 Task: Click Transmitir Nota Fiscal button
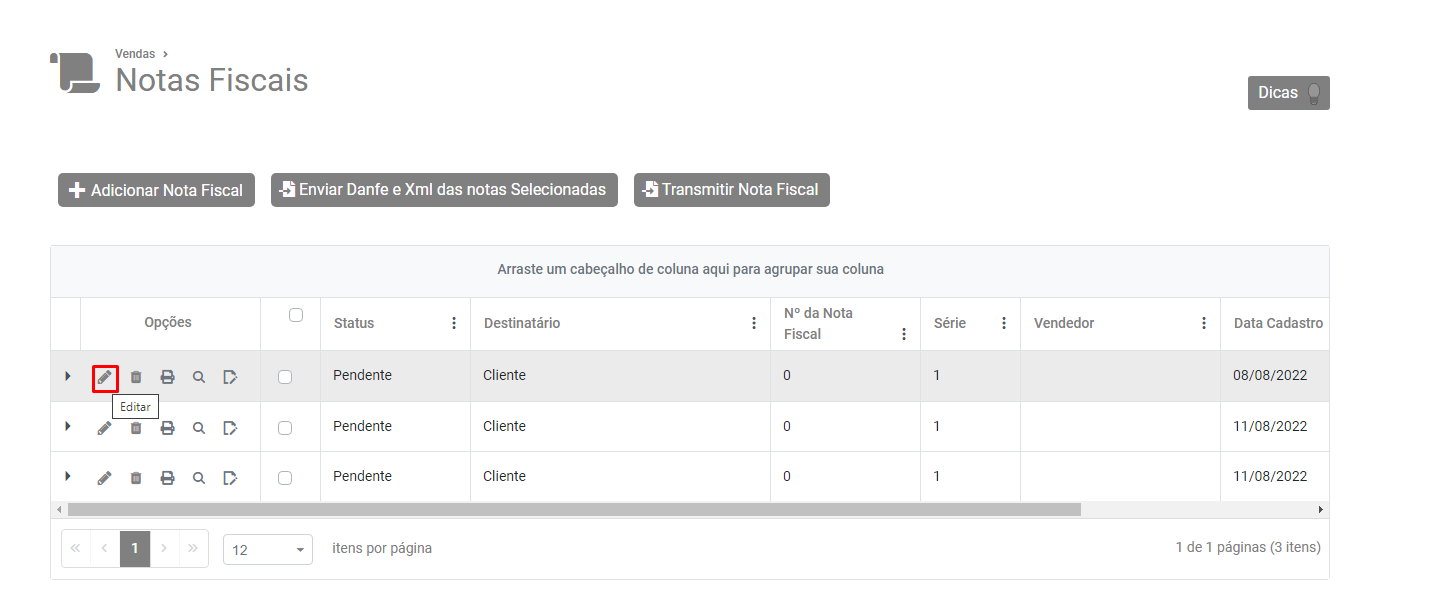point(731,190)
